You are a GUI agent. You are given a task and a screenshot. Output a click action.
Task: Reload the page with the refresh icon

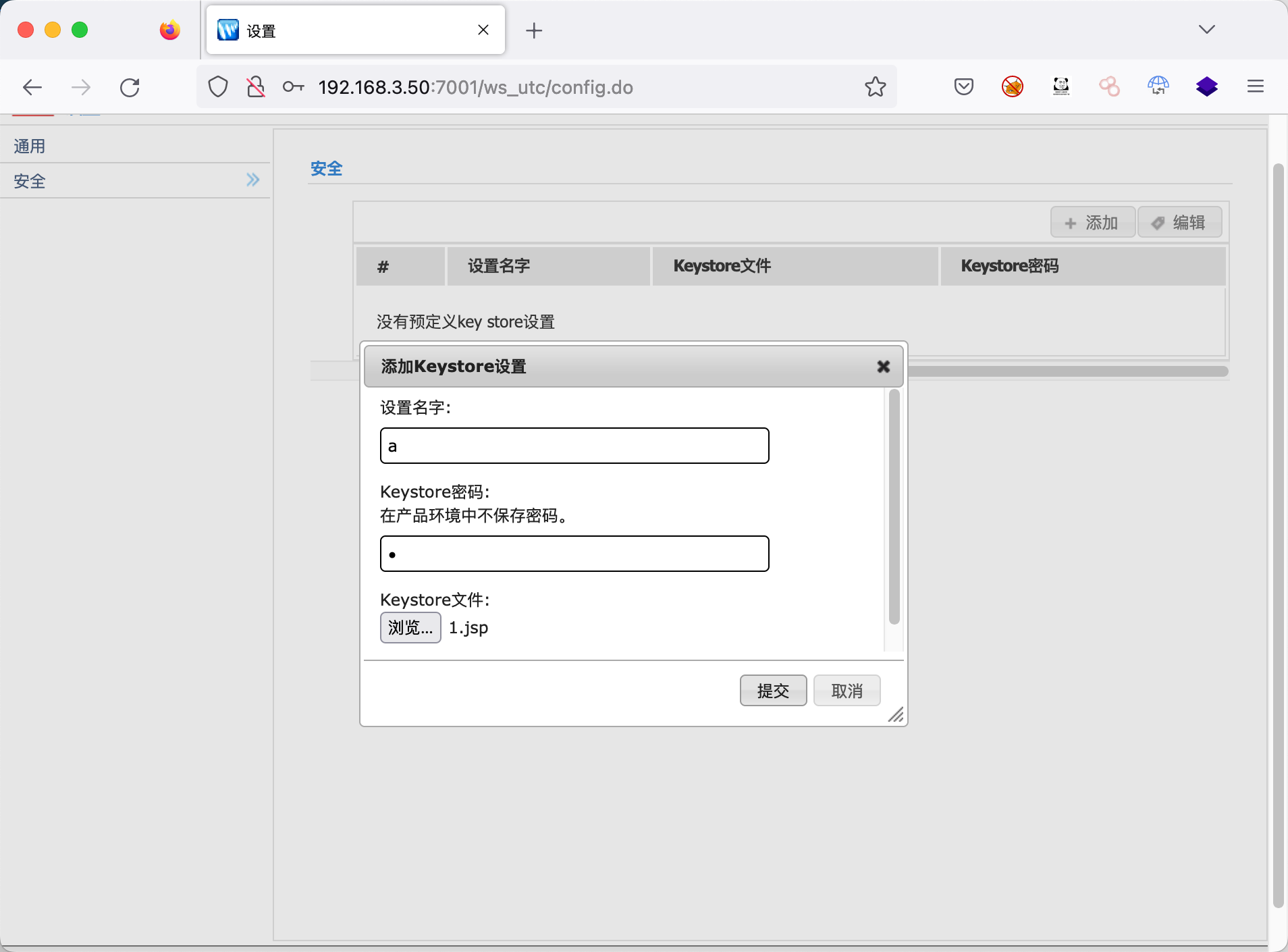click(130, 87)
